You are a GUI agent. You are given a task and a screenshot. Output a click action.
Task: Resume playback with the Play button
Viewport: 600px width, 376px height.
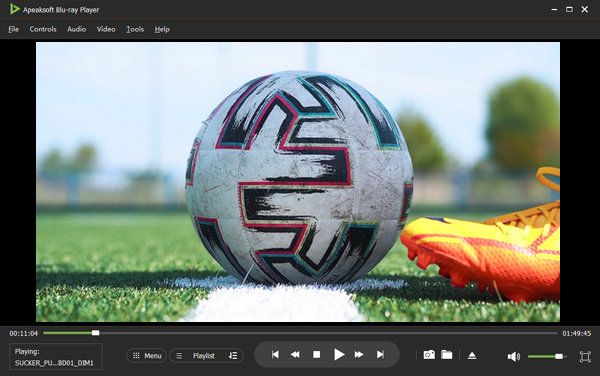coord(339,355)
